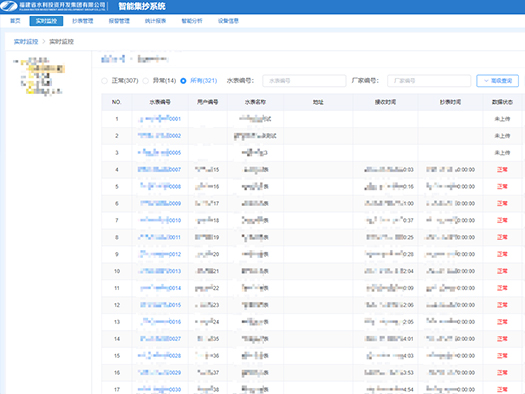Viewport: 525px width, 394px height.
Task: Click the 水表编号 column header
Action: 160,102
